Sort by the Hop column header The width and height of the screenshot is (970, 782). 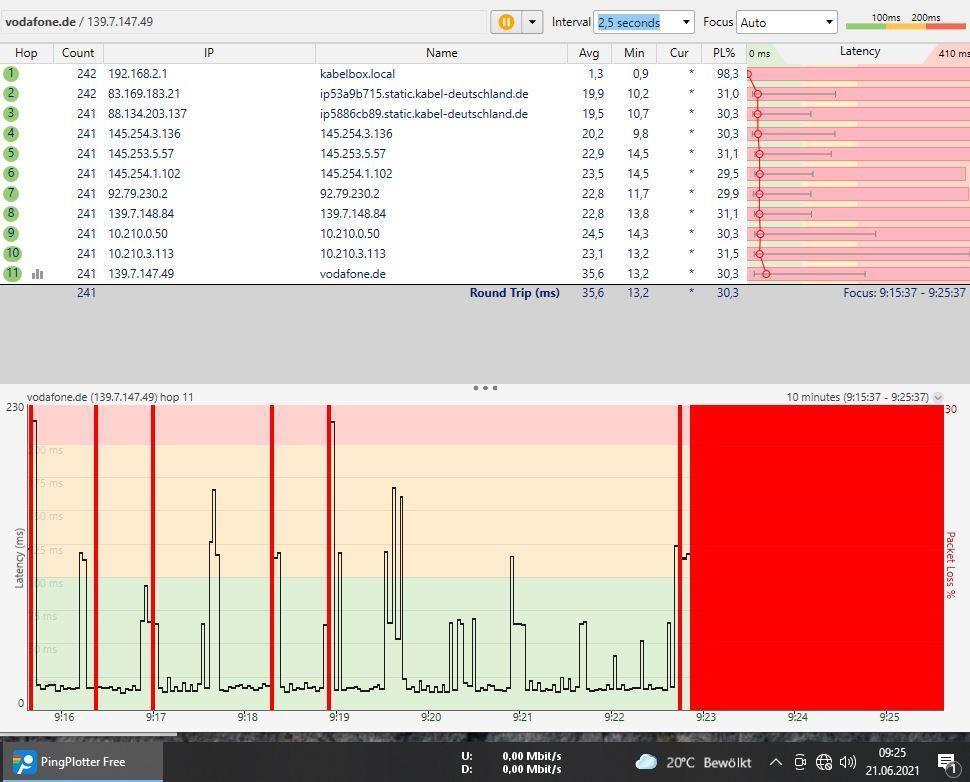coord(27,53)
